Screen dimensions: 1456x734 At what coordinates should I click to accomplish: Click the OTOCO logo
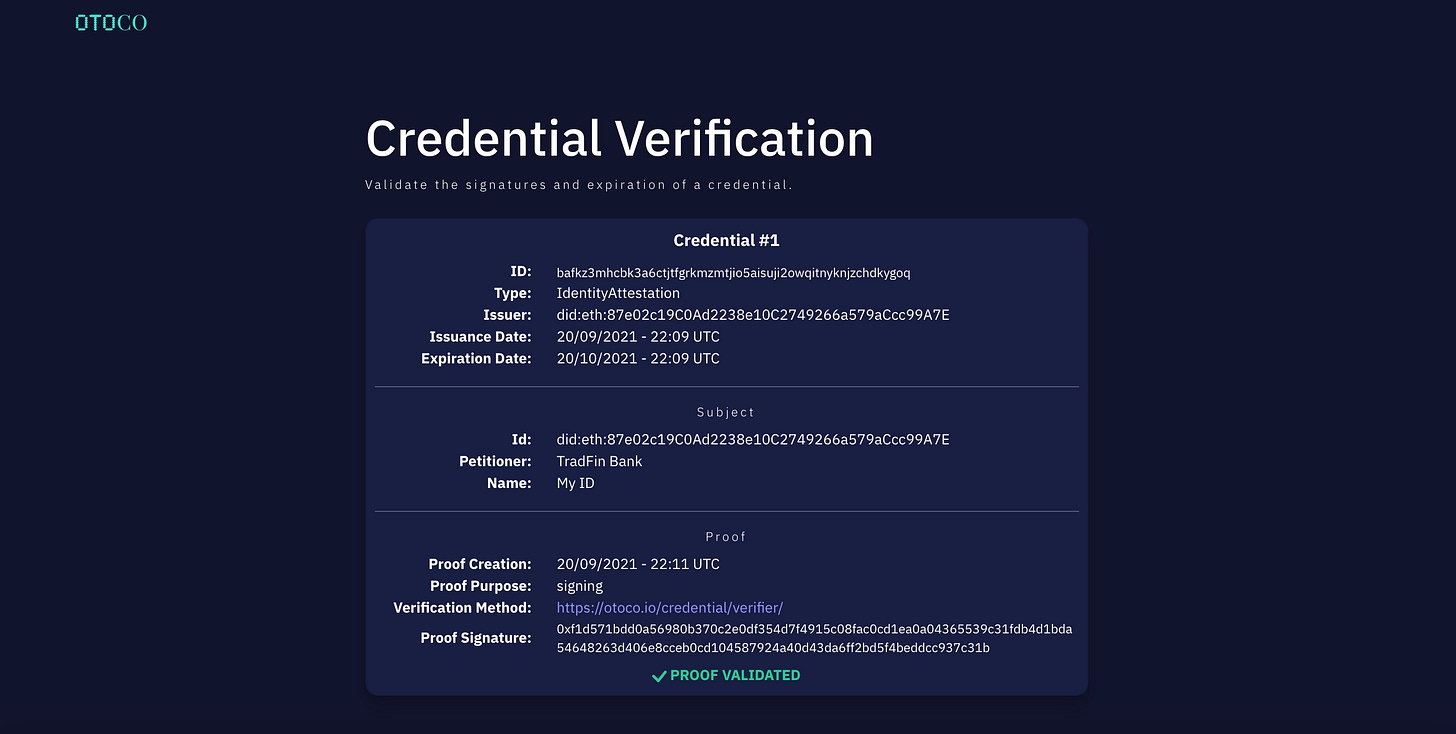pyautogui.click(x=111, y=22)
